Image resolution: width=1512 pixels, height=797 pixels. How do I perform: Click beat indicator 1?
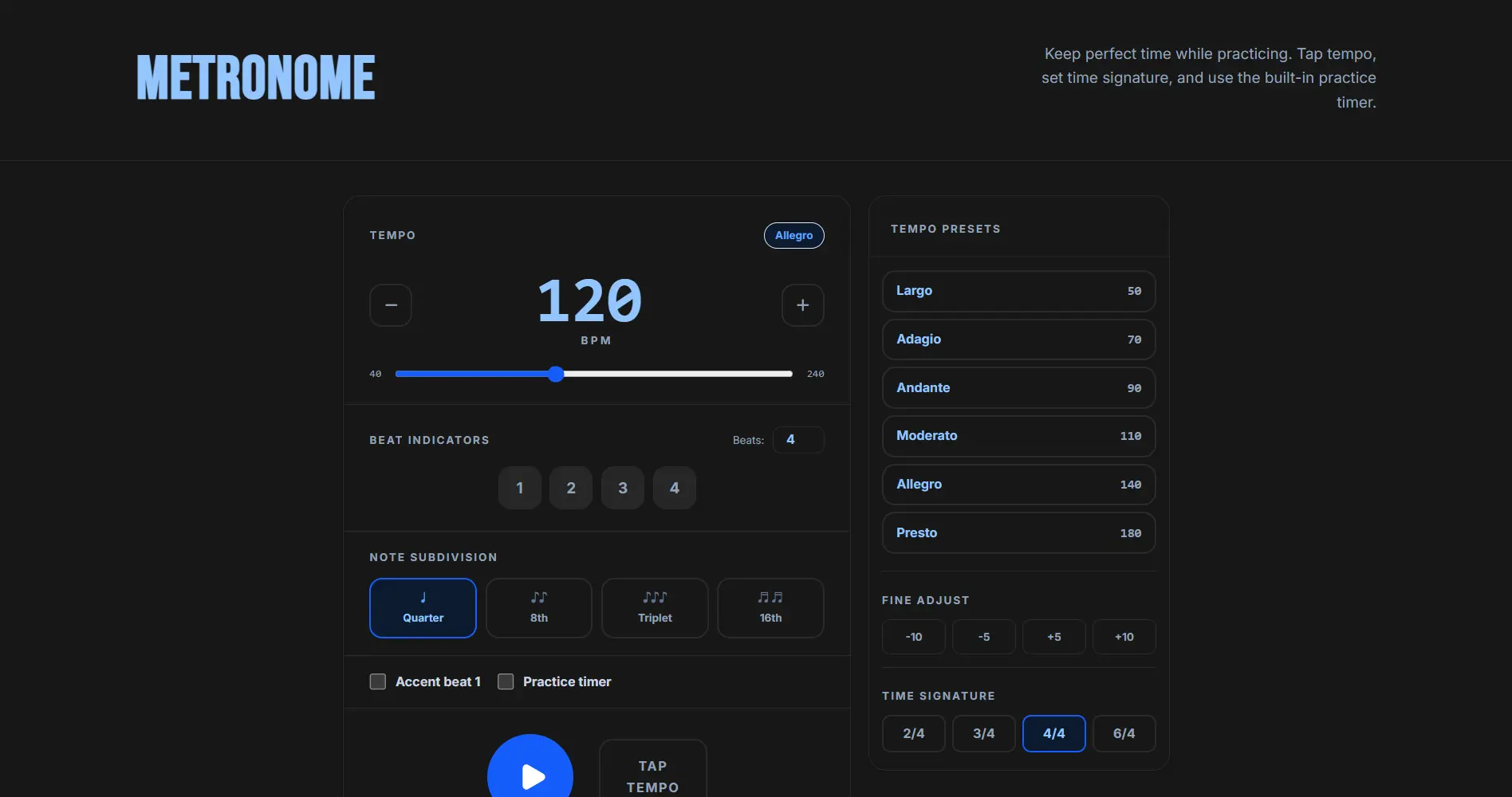coord(520,488)
